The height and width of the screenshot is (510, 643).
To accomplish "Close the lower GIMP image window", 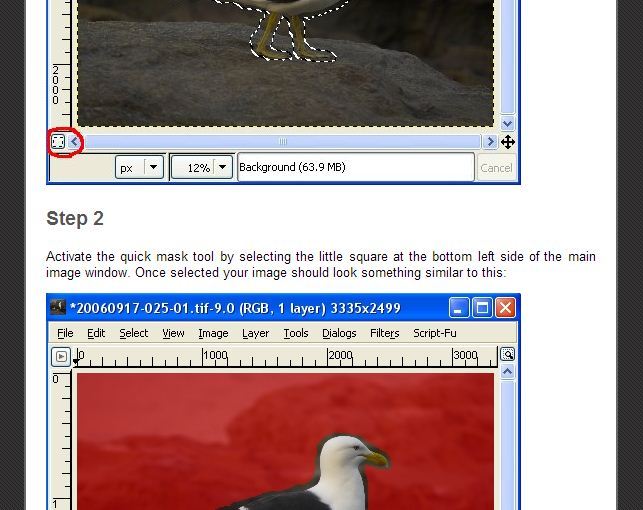I will pyautogui.click(x=505, y=308).
